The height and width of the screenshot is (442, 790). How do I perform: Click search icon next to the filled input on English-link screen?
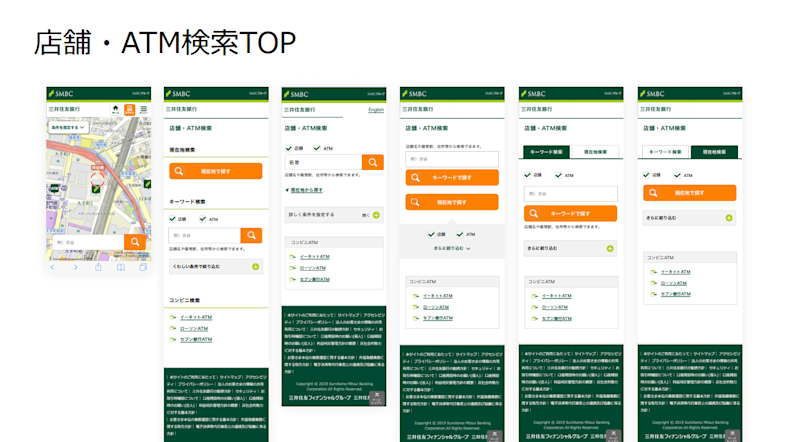tap(373, 162)
